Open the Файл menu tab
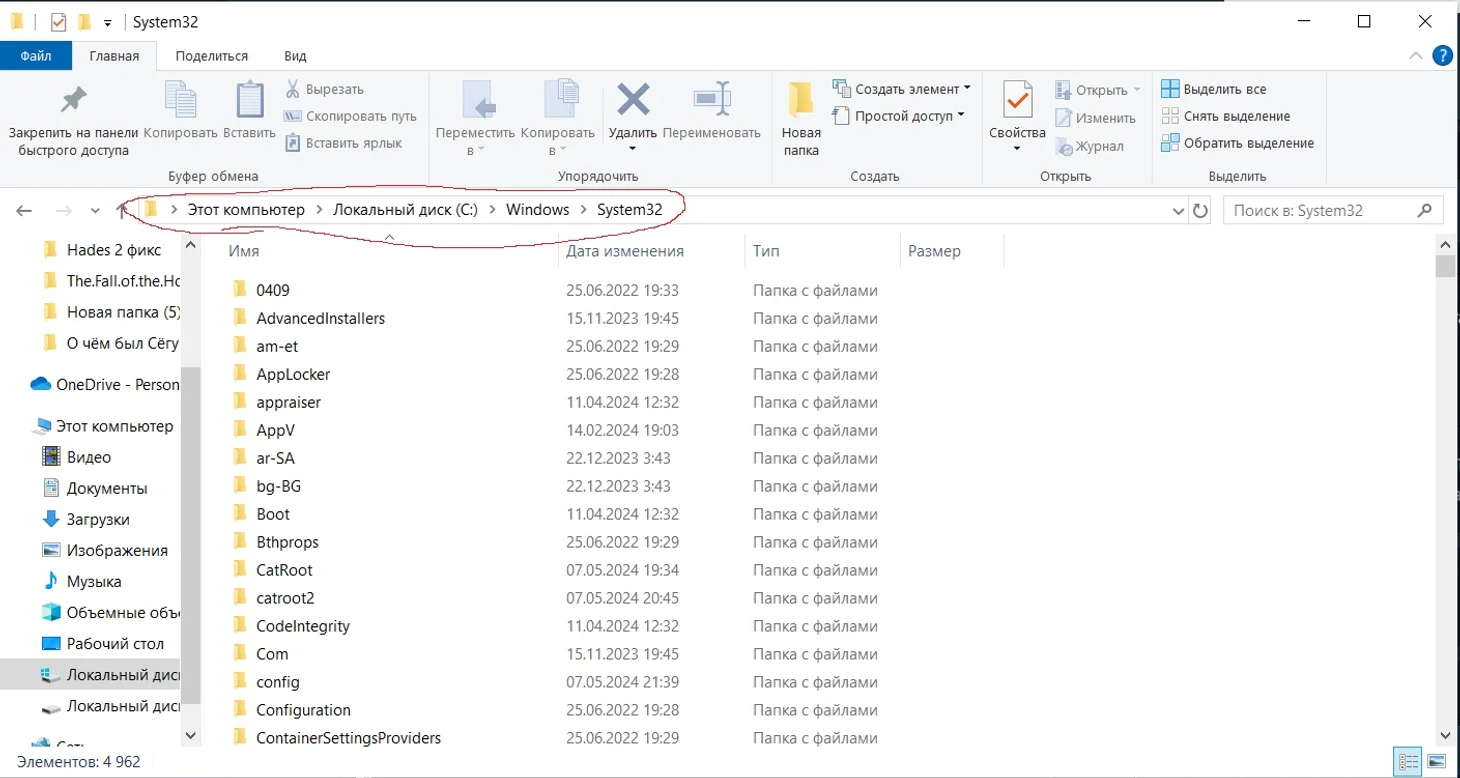 pyautogui.click(x=36, y=56)
